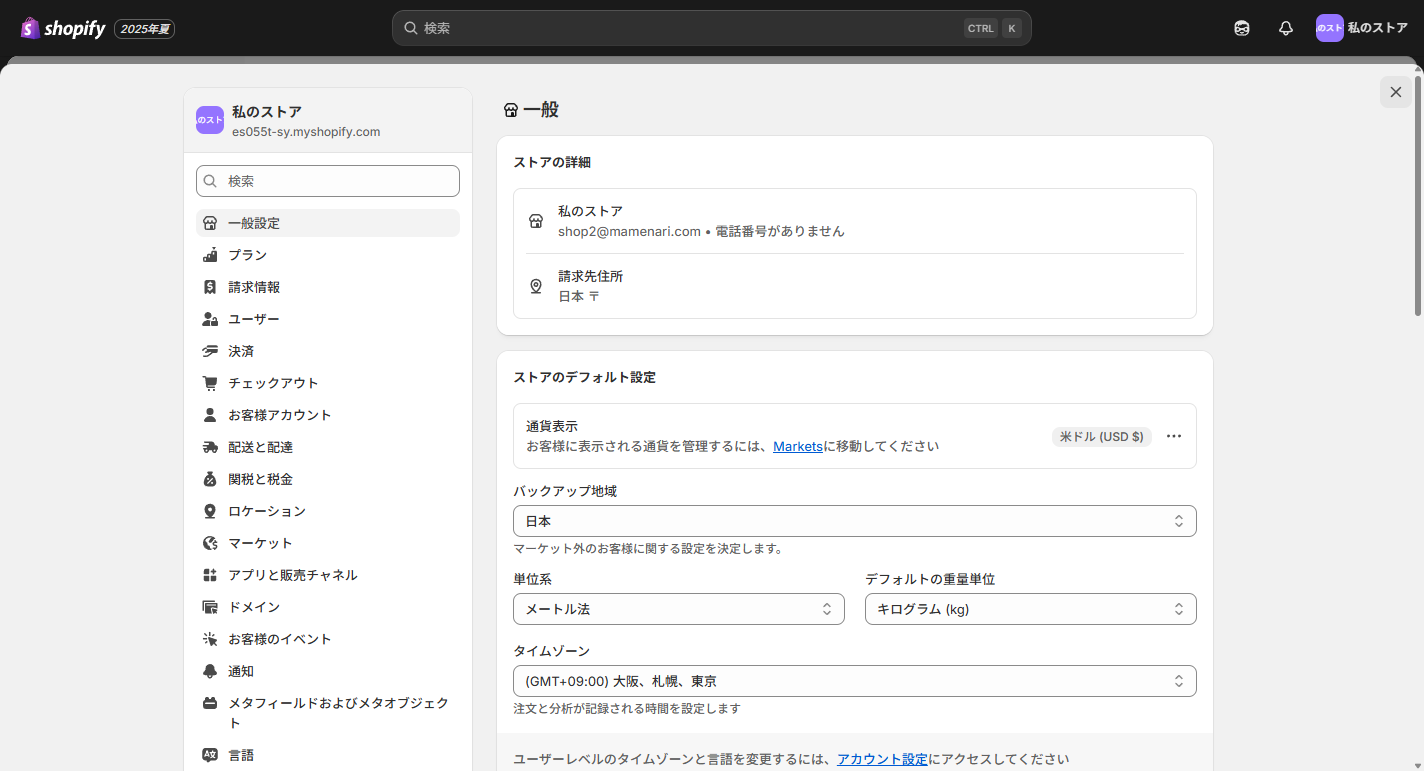
Task: Open the アカウント設定 link
Action: pyautogui.click(x=882, y=759)
